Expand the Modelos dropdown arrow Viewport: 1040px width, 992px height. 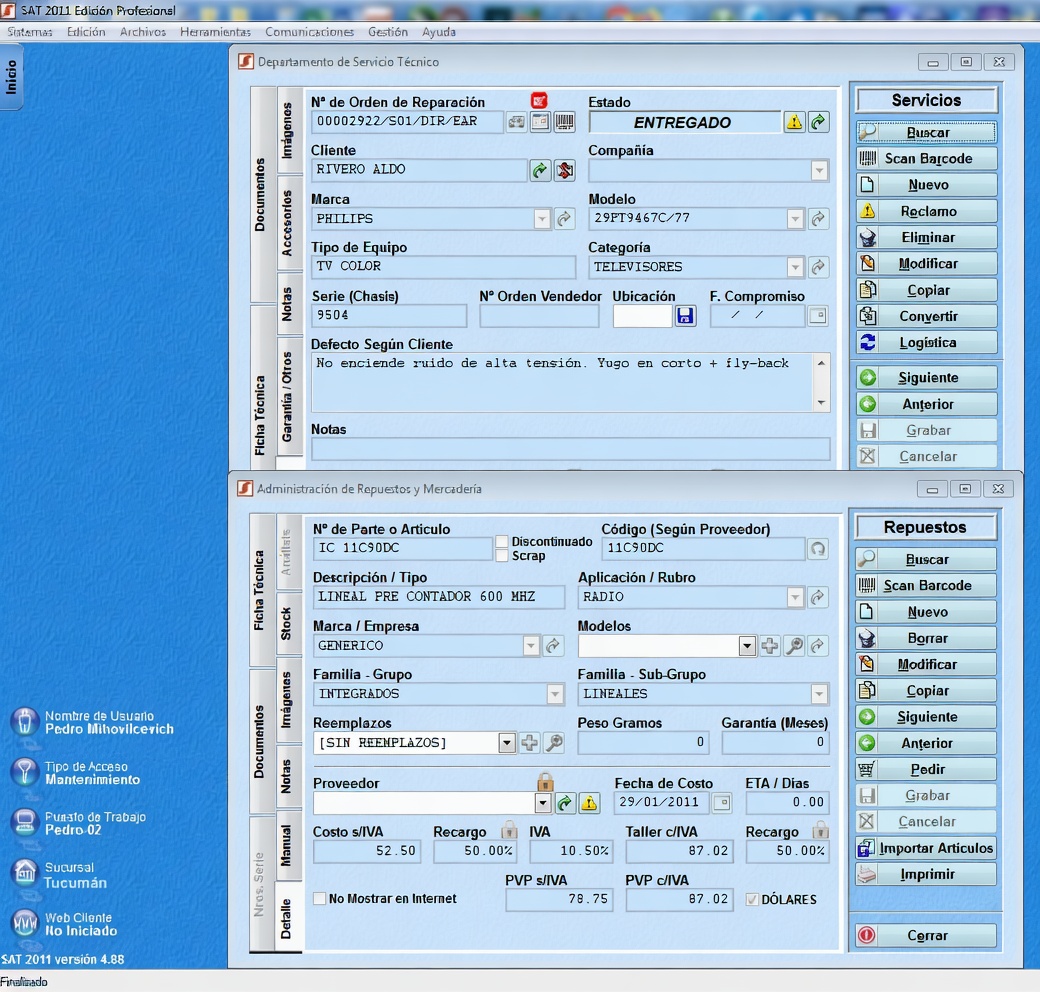(747, 646)
